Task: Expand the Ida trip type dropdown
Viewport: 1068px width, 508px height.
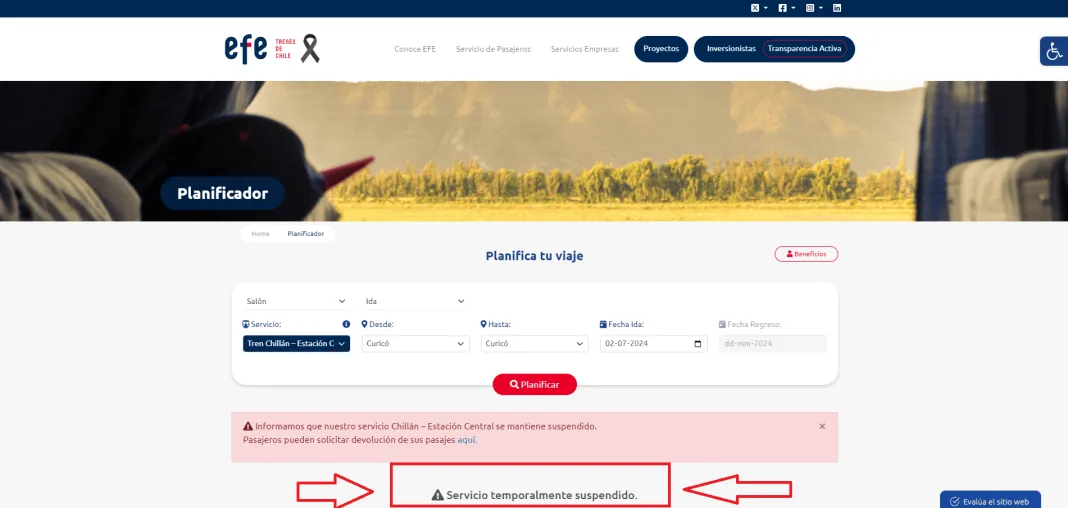Action: tap(415, 301)
